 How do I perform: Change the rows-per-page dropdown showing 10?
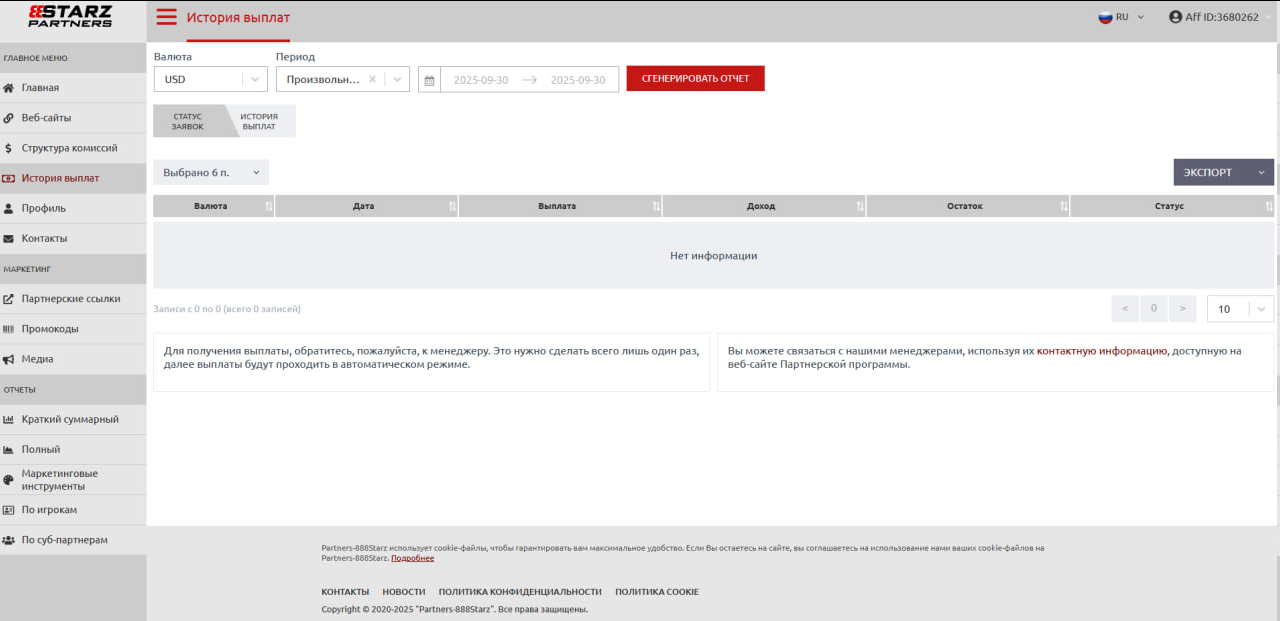[x=1240, y=309]
